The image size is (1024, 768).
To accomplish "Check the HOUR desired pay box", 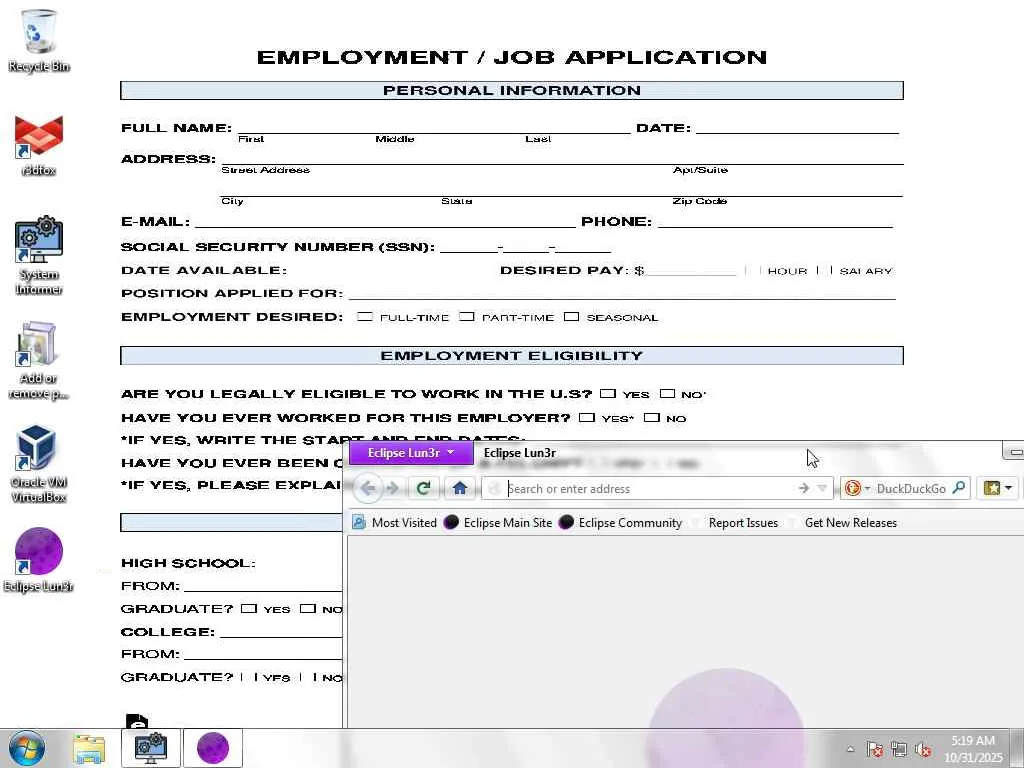I will click(753, 270).
